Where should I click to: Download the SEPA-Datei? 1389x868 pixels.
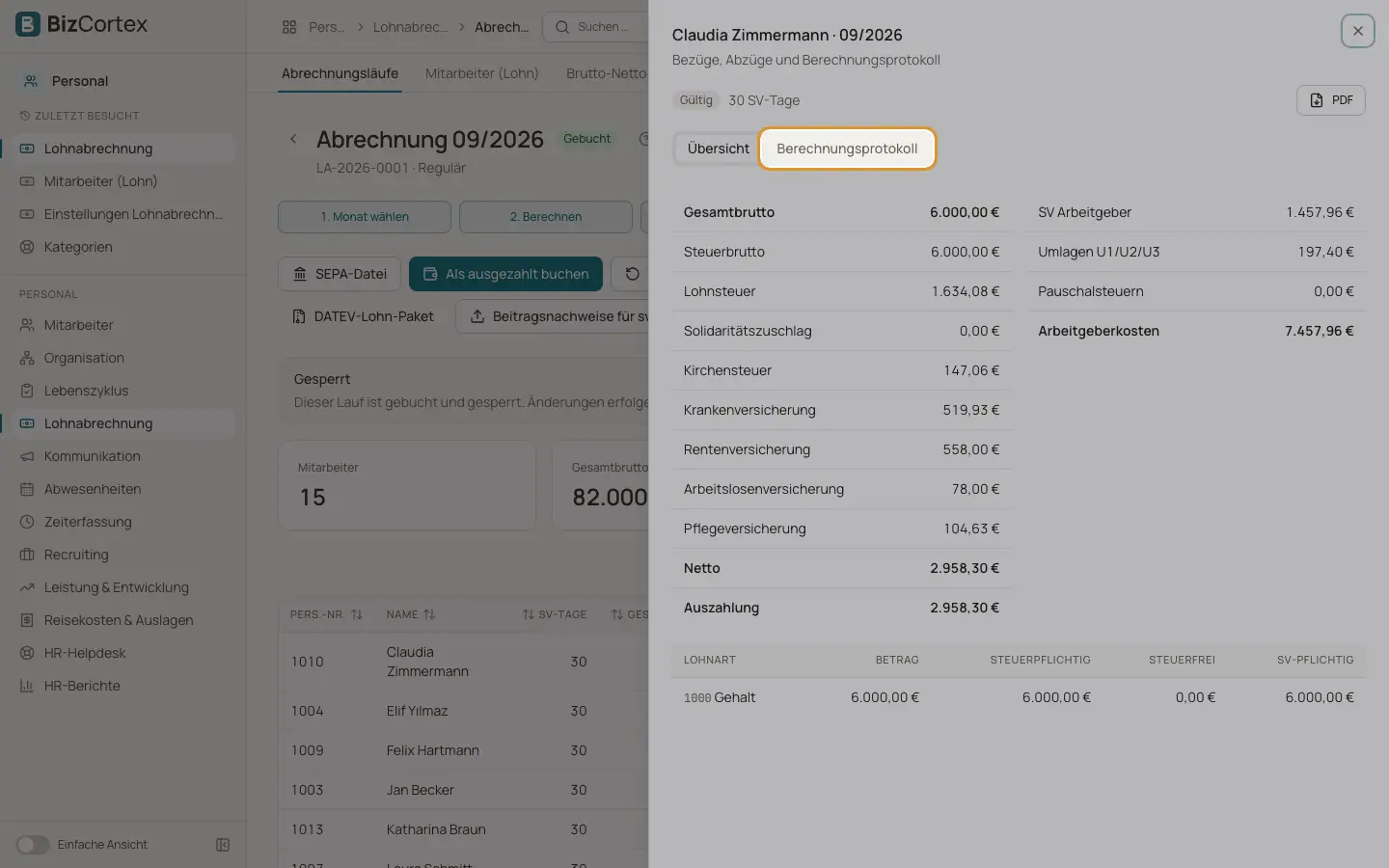[340, 274]
